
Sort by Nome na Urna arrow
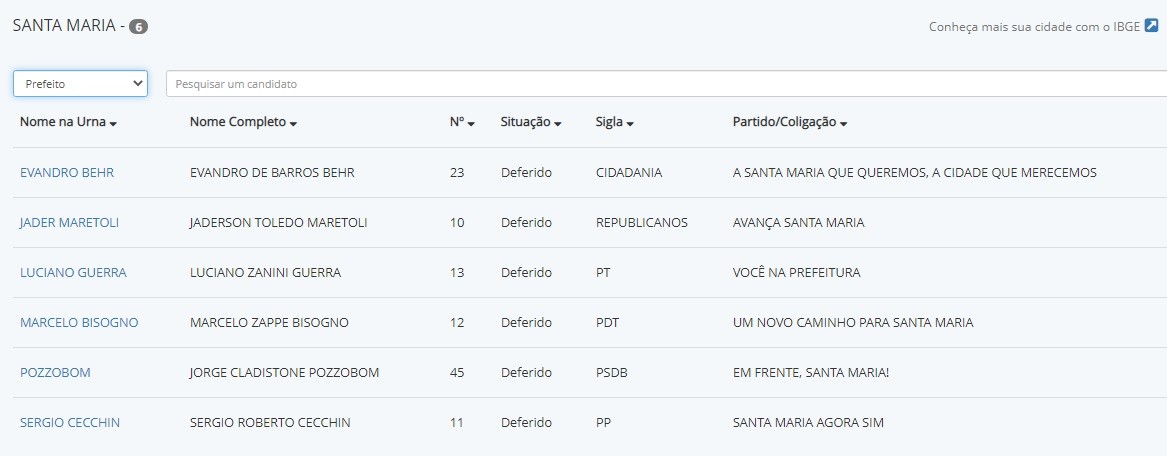tap(113, 124)
